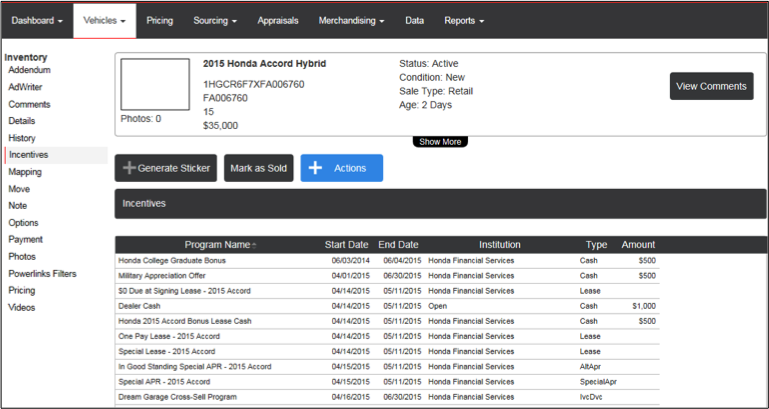This screenshot has width=769, height=409.
Task: Click the Open institution cell
Action: coord(437,307)
